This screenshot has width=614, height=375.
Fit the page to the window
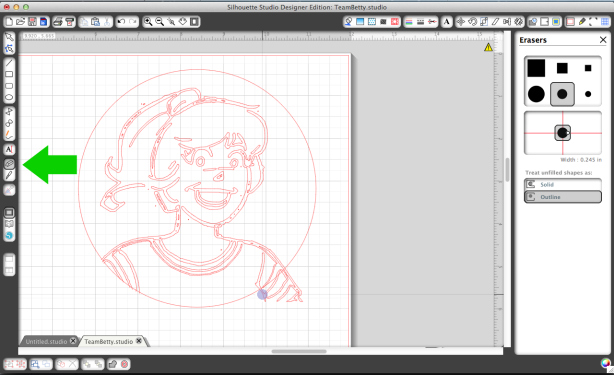194,22
